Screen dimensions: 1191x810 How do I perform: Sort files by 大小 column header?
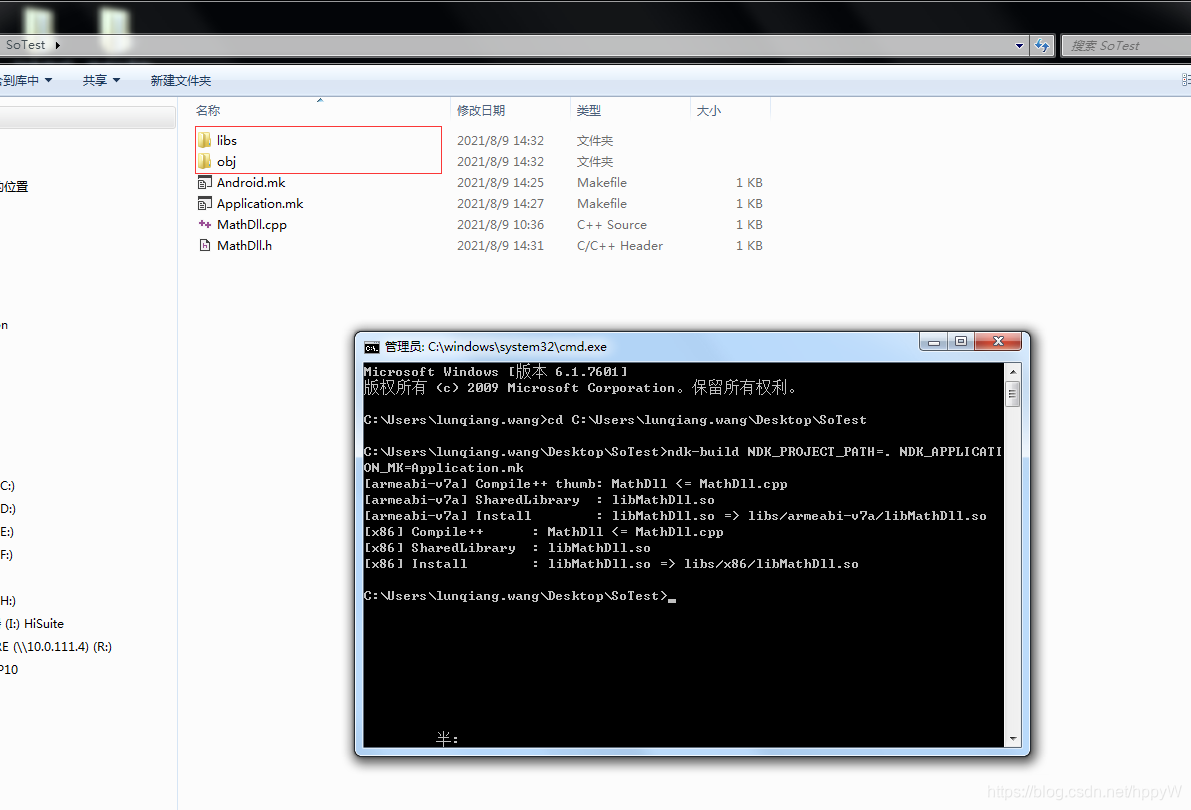(x=709, y=111)
